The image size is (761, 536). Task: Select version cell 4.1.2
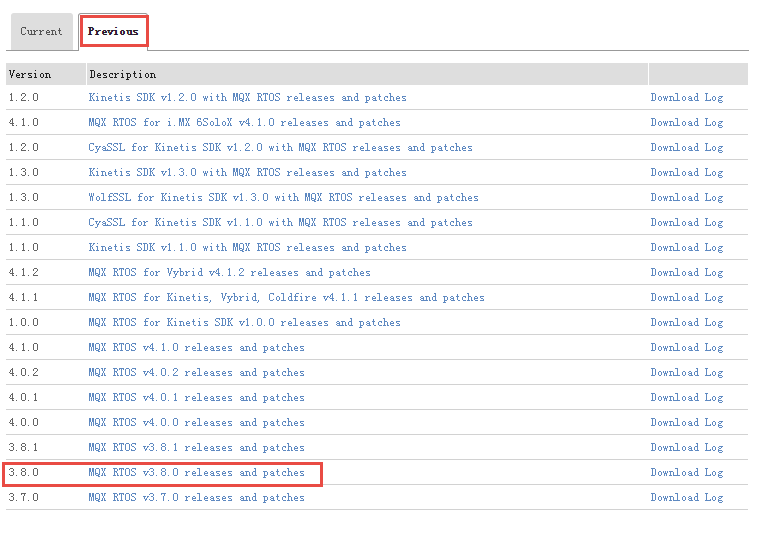pos(23,272)
